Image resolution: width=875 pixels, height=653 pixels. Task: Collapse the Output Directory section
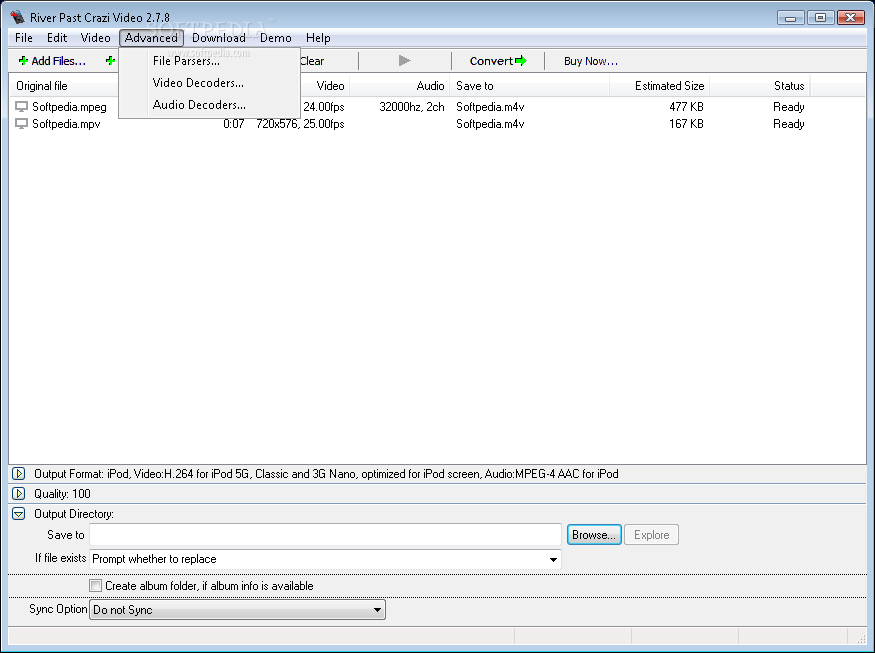pyautogui.click(x=18, y=513)
